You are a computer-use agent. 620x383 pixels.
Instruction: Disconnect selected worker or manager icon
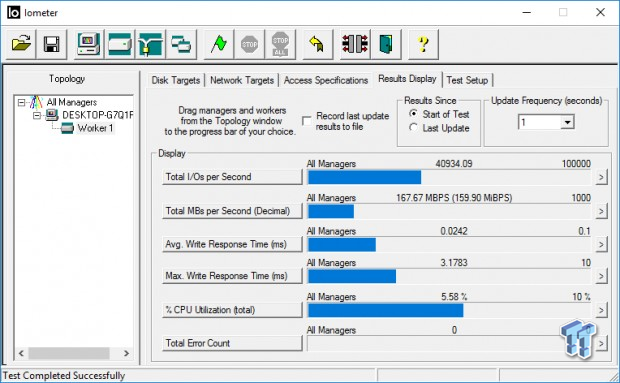coord(355,44)
